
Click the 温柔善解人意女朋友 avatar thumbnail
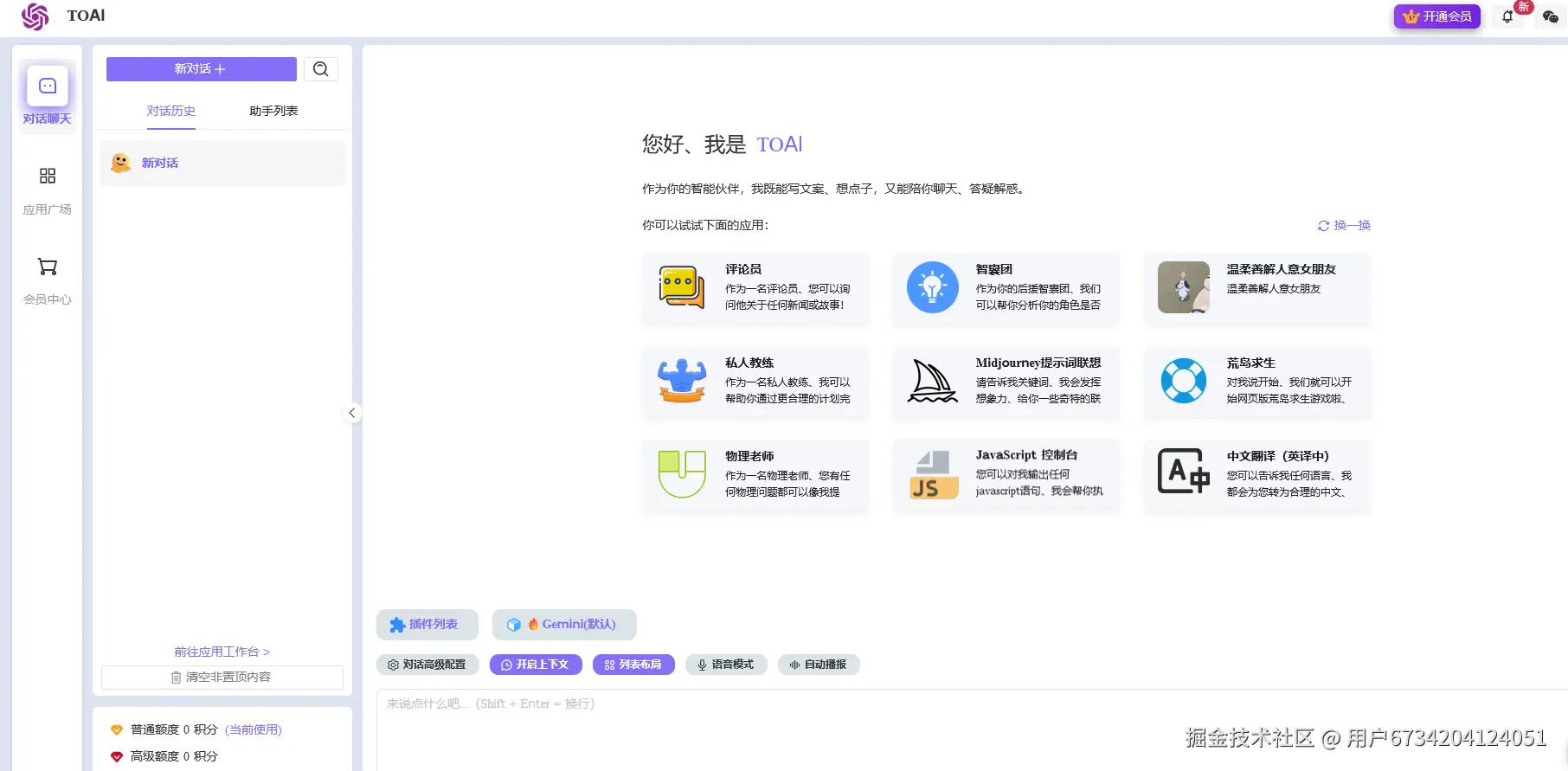coord(1184,287)
